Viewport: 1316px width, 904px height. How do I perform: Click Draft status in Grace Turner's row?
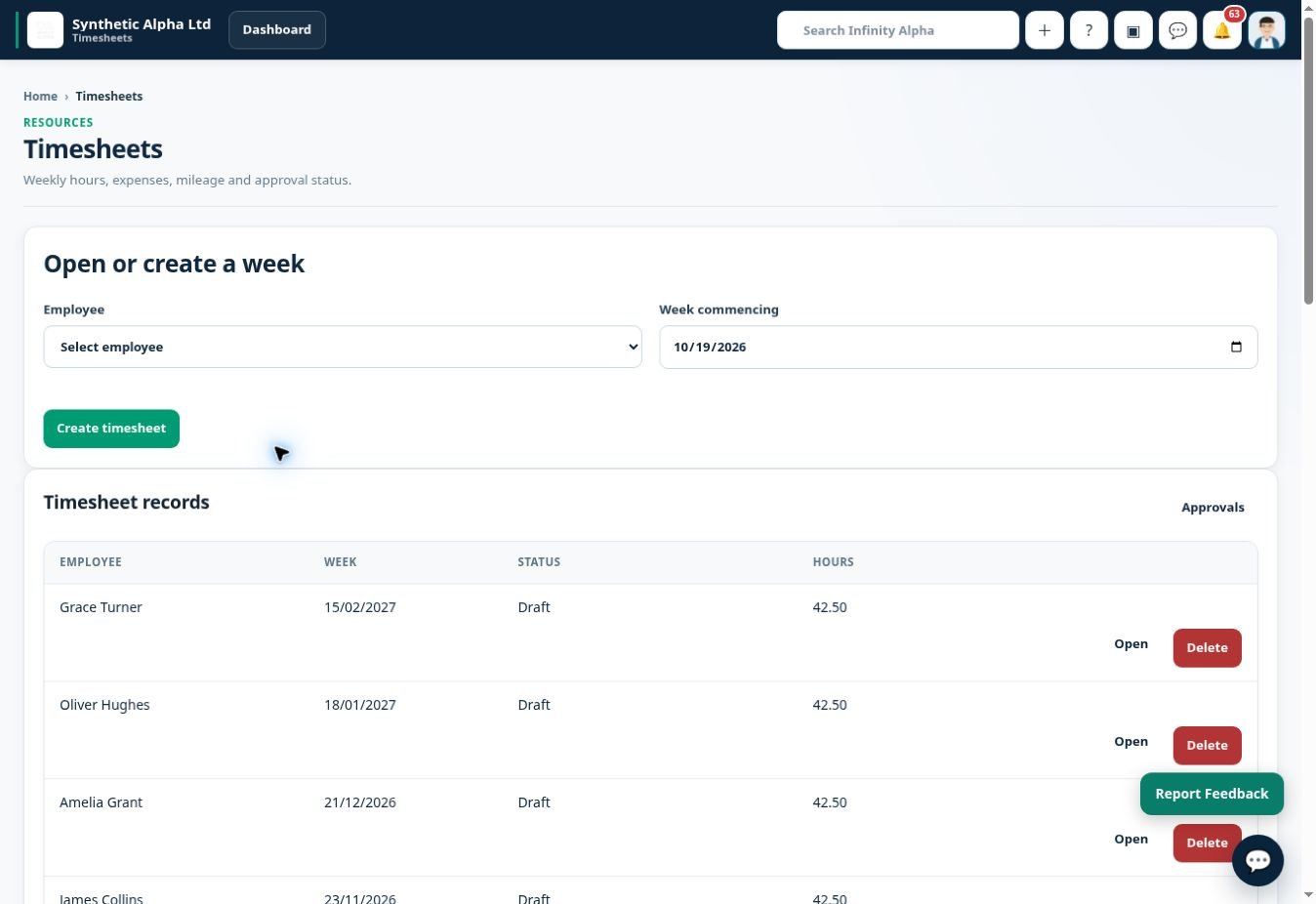pos(534,607)
